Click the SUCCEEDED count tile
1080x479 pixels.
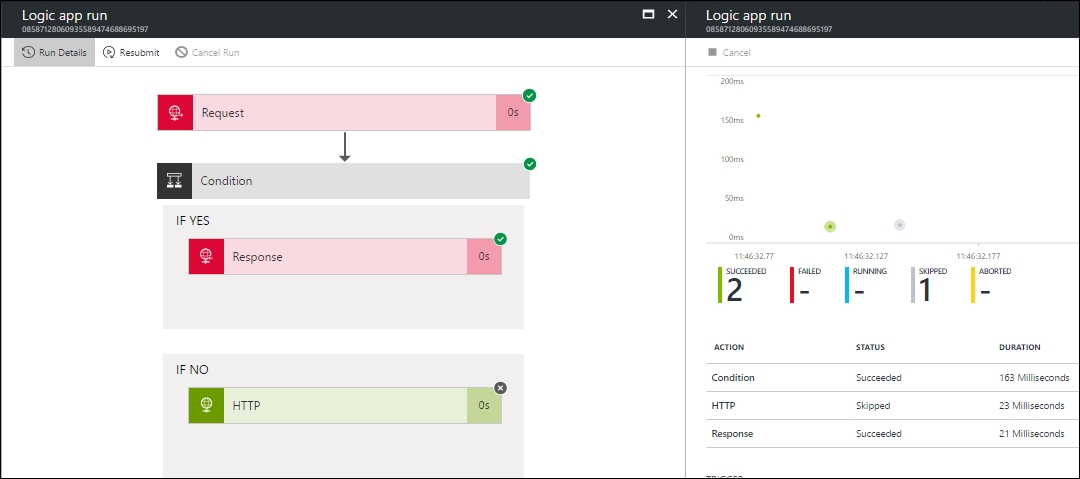coord(742,285)
